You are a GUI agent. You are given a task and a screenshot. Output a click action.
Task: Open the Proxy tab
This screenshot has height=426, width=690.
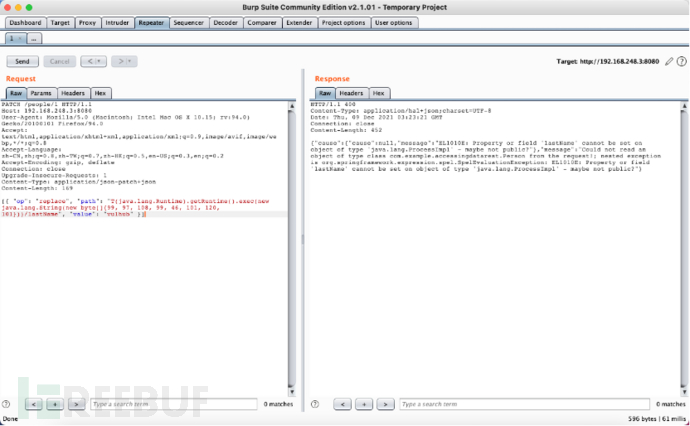pos(87,23)
